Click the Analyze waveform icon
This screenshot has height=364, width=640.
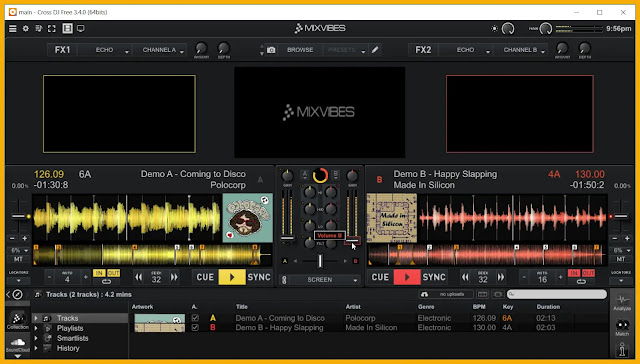[x=622, y=303]
